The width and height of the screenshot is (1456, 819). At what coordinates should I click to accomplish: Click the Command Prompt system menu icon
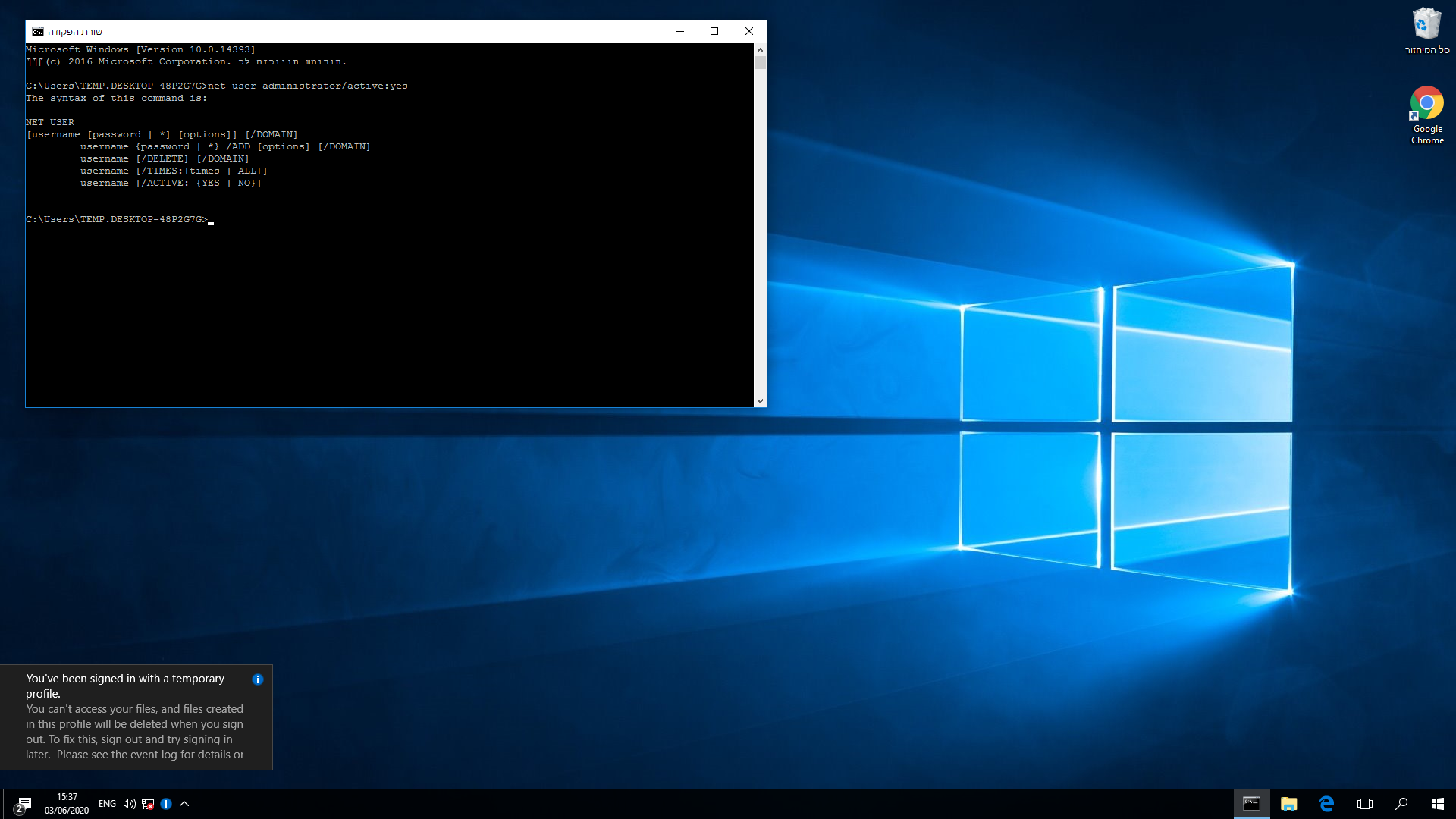(x=38, y=31)
